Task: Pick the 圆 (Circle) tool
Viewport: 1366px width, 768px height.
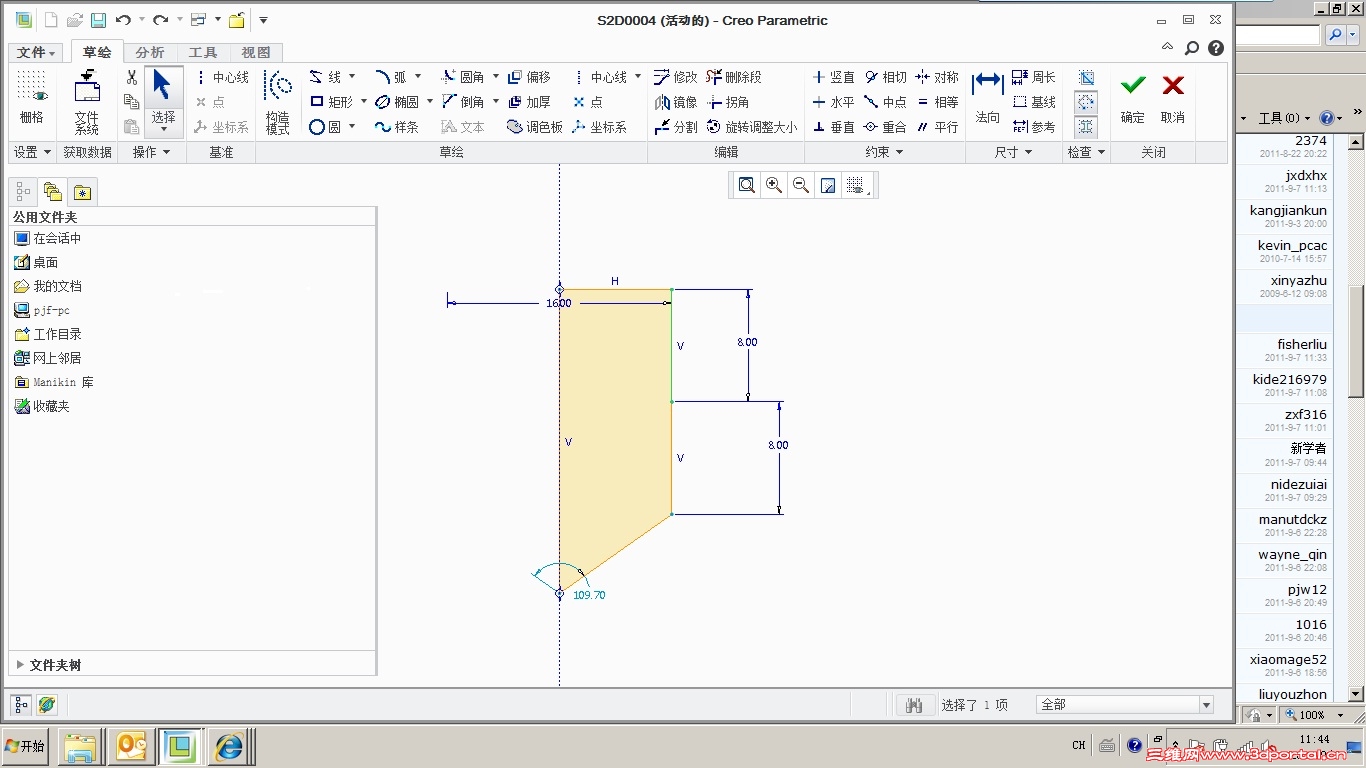Action: [x=325, y=127]
